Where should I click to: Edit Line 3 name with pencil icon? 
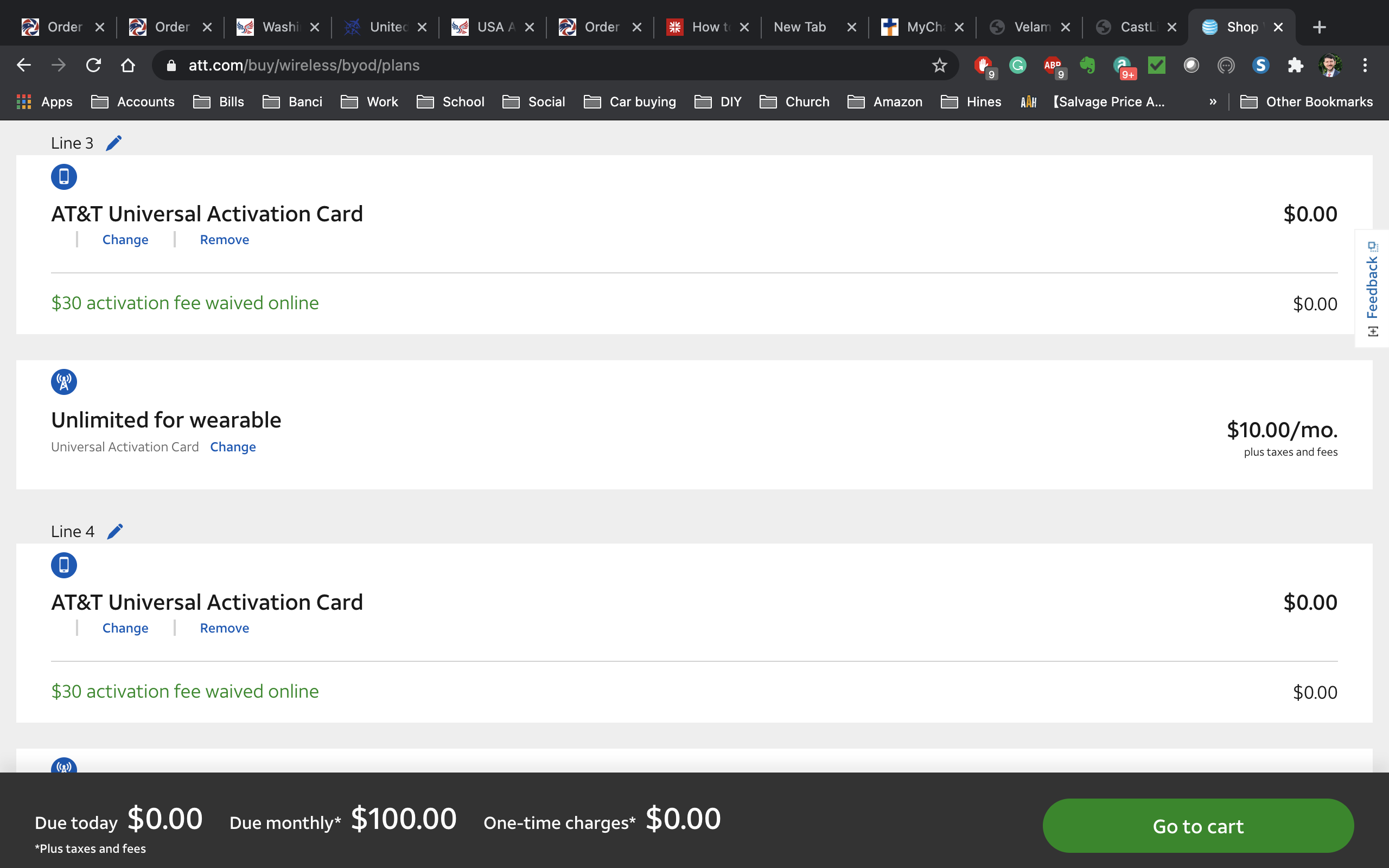click(114, 142)
